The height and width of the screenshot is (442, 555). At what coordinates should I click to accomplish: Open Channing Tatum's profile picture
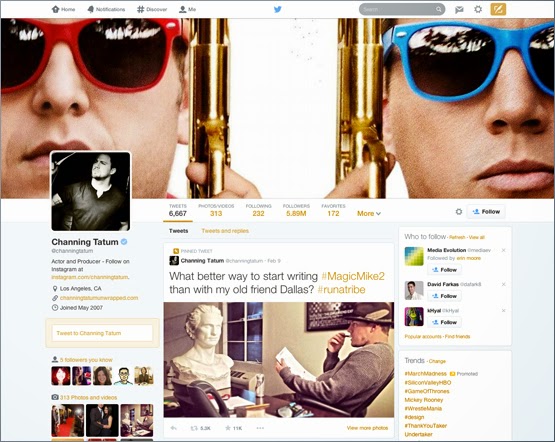(91, 191)
